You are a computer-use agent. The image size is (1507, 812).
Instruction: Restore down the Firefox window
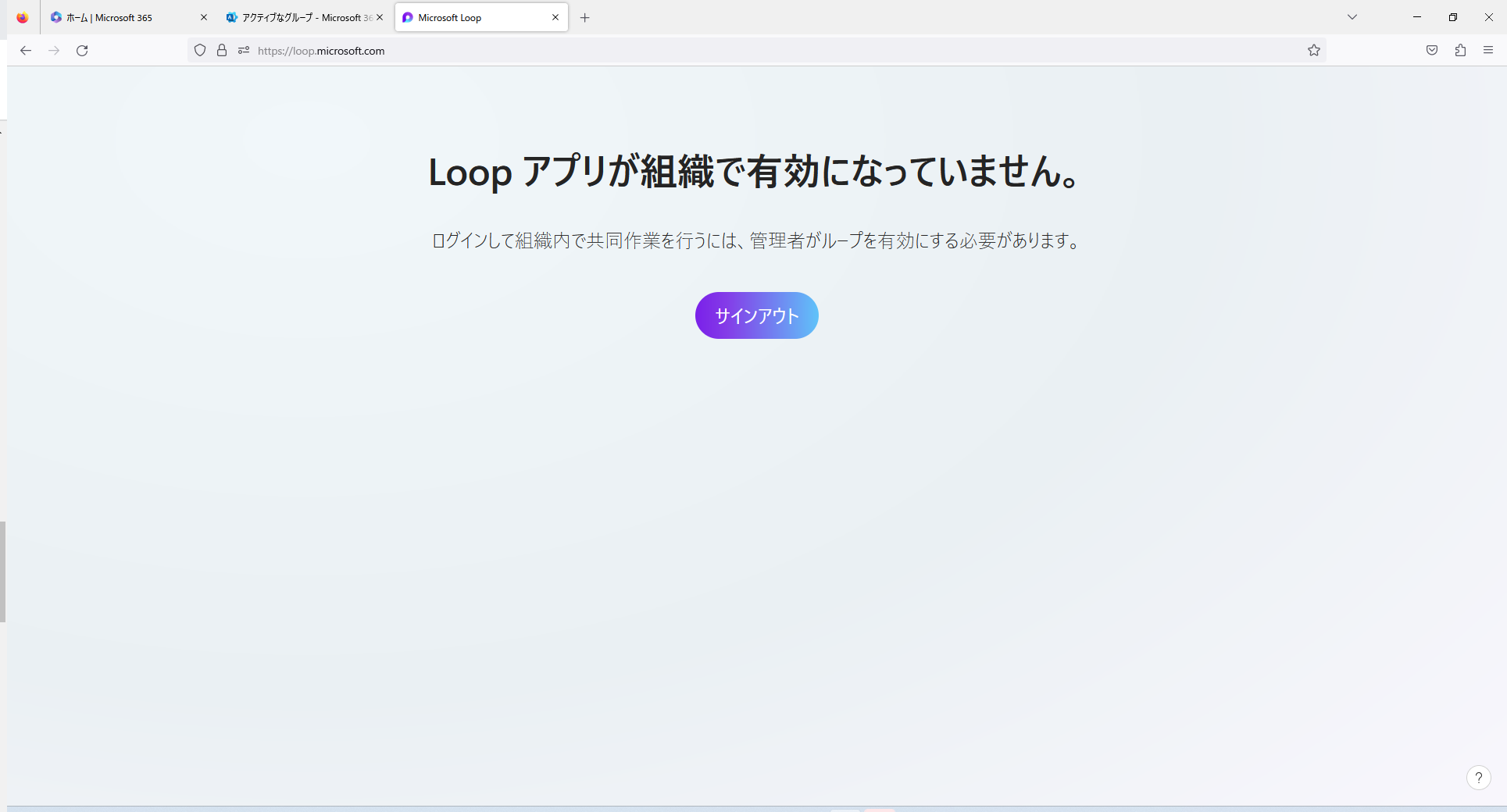click(1453, 17)
